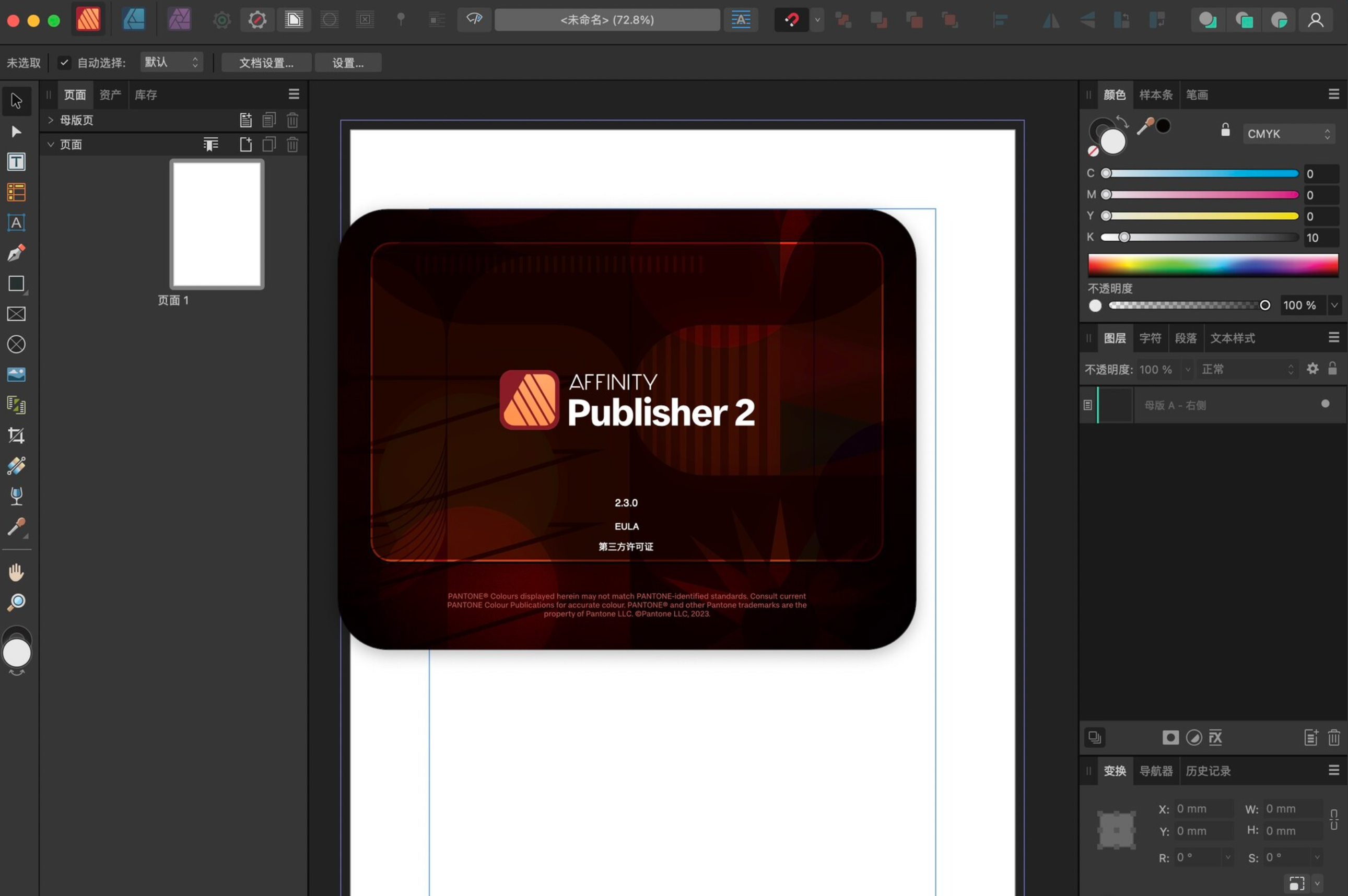Select the Picture Frame Rectangle tool
1348x896 pixels.
pyautogui.click(x=16, y=314)
